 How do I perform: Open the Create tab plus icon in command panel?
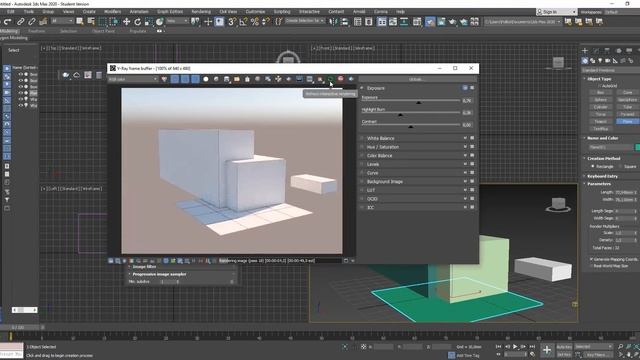point(585,50)
